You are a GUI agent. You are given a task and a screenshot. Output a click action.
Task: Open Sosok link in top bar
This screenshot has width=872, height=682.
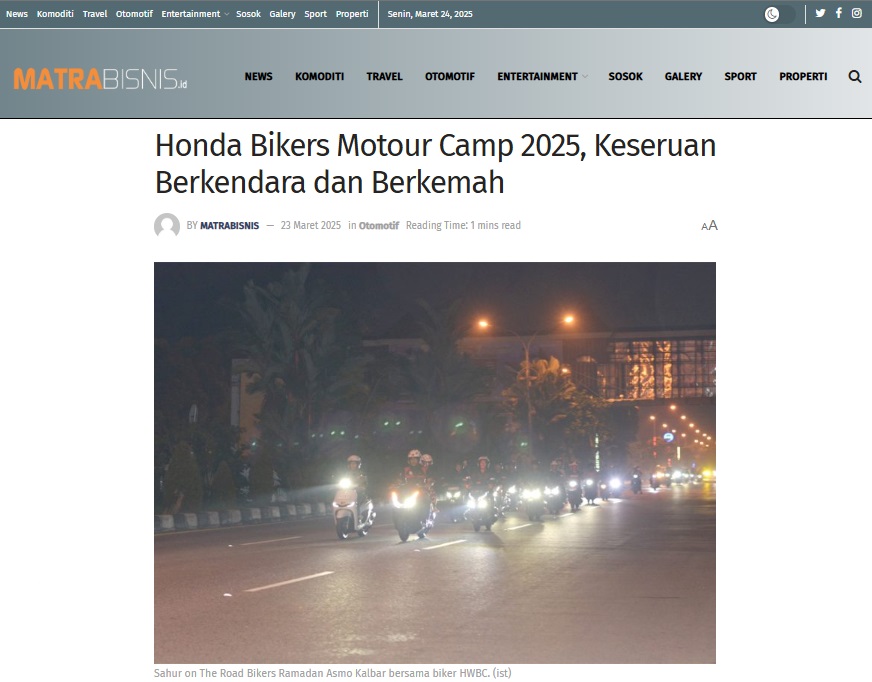(x=248, y=14)
